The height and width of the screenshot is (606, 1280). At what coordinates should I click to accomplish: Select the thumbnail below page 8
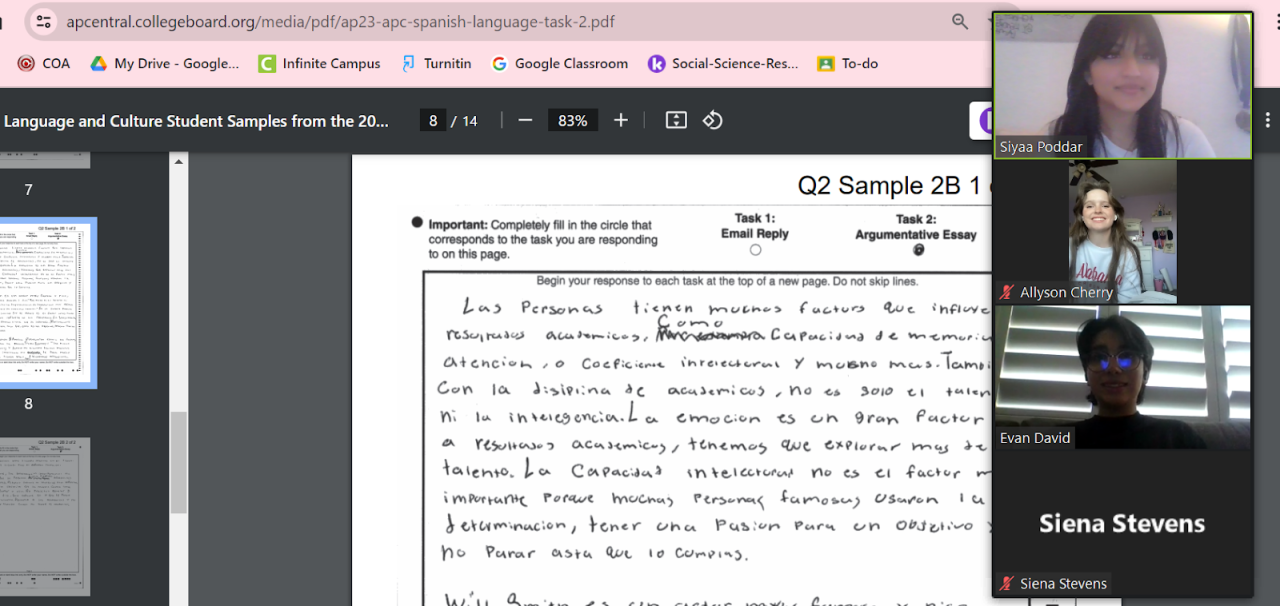[x=45, y=516]
